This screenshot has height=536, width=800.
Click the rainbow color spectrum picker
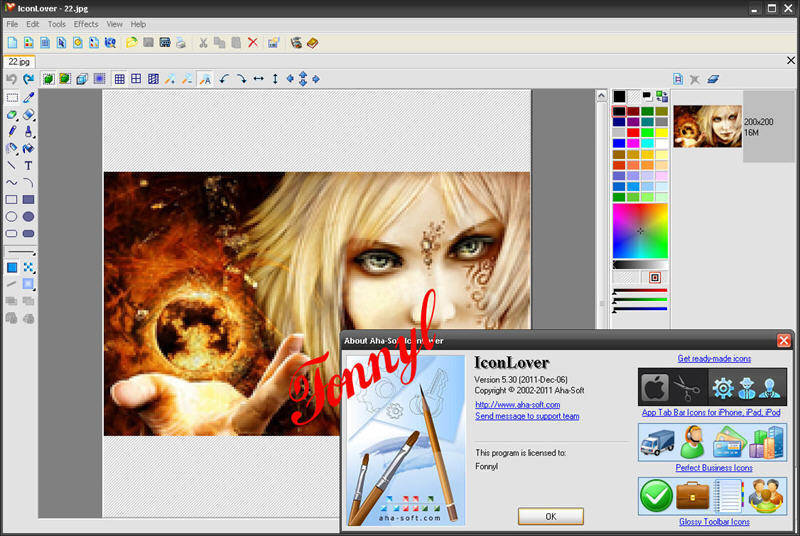point(640,231)
